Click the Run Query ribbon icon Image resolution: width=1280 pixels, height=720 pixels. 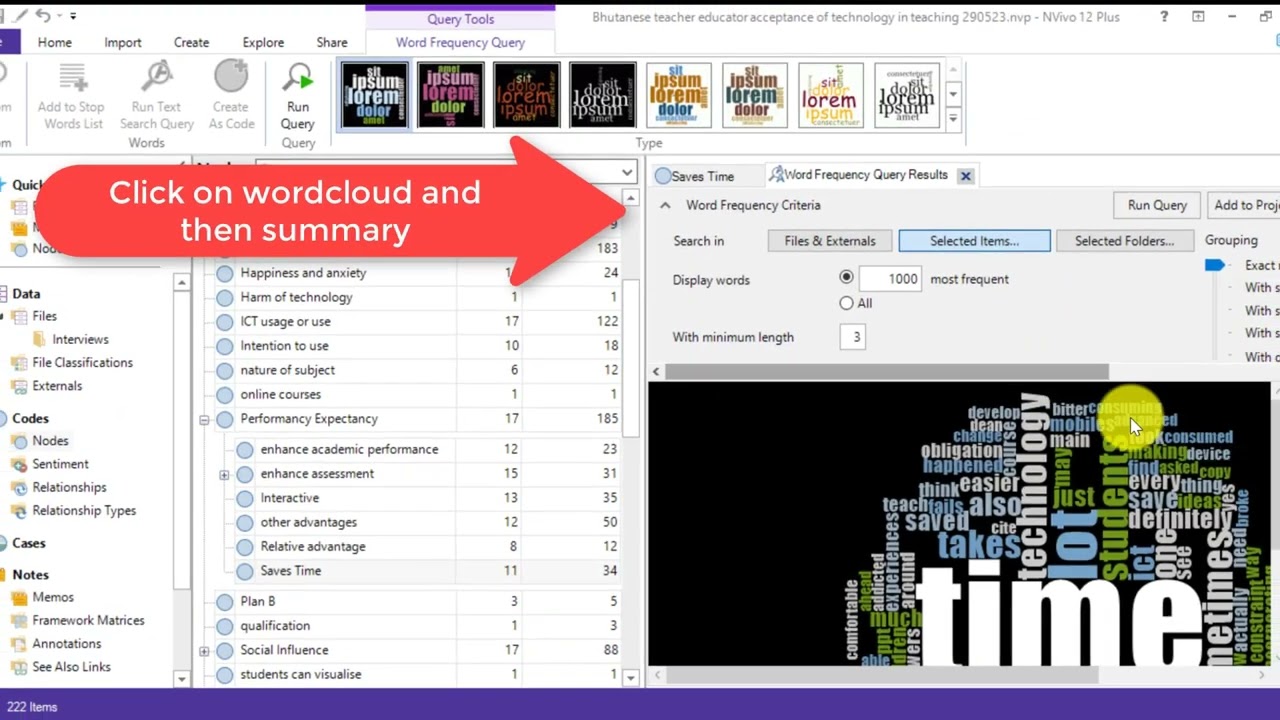[298, 97]
